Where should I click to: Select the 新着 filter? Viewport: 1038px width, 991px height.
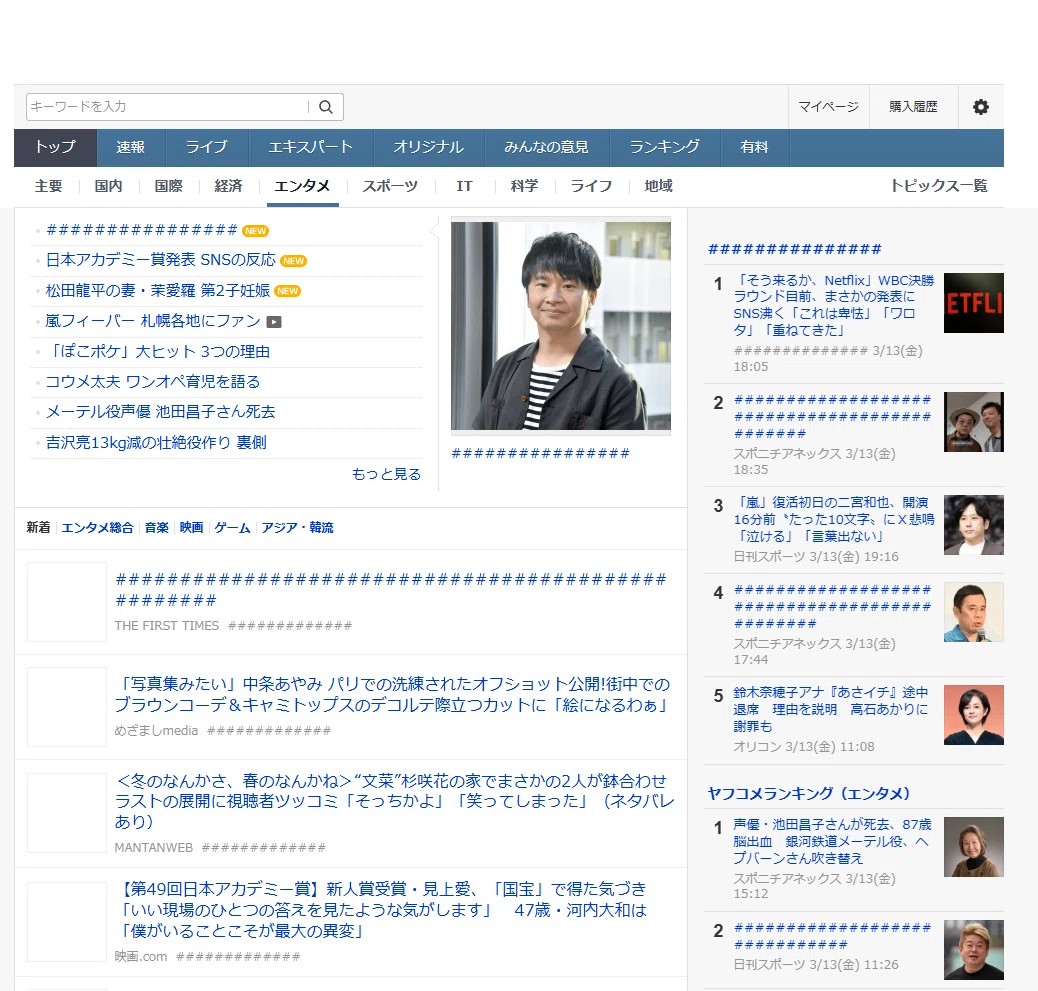tap(38, 528)
